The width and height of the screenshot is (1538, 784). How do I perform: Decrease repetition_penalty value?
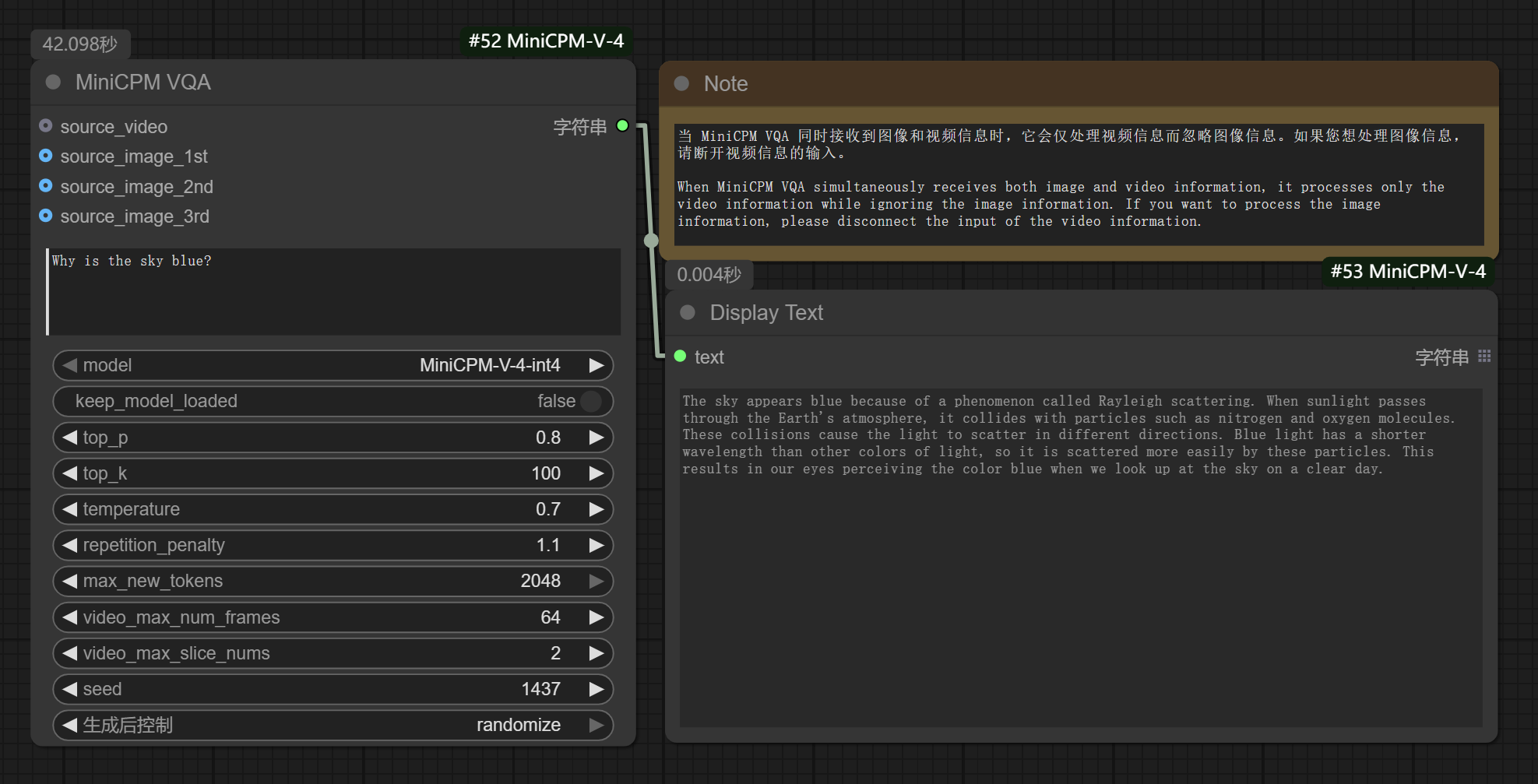pyautogui.click(x=70, y=545)
